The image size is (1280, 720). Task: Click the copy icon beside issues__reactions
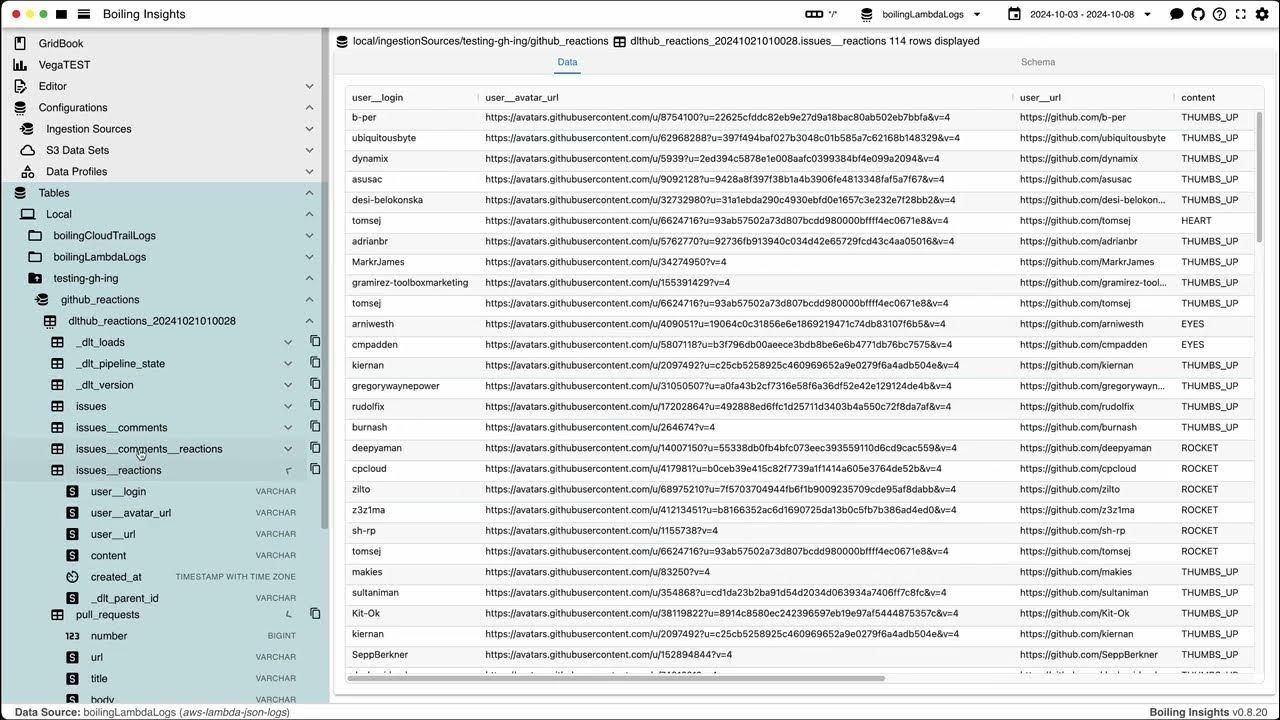pyautogui.click(x=314, y=470)
